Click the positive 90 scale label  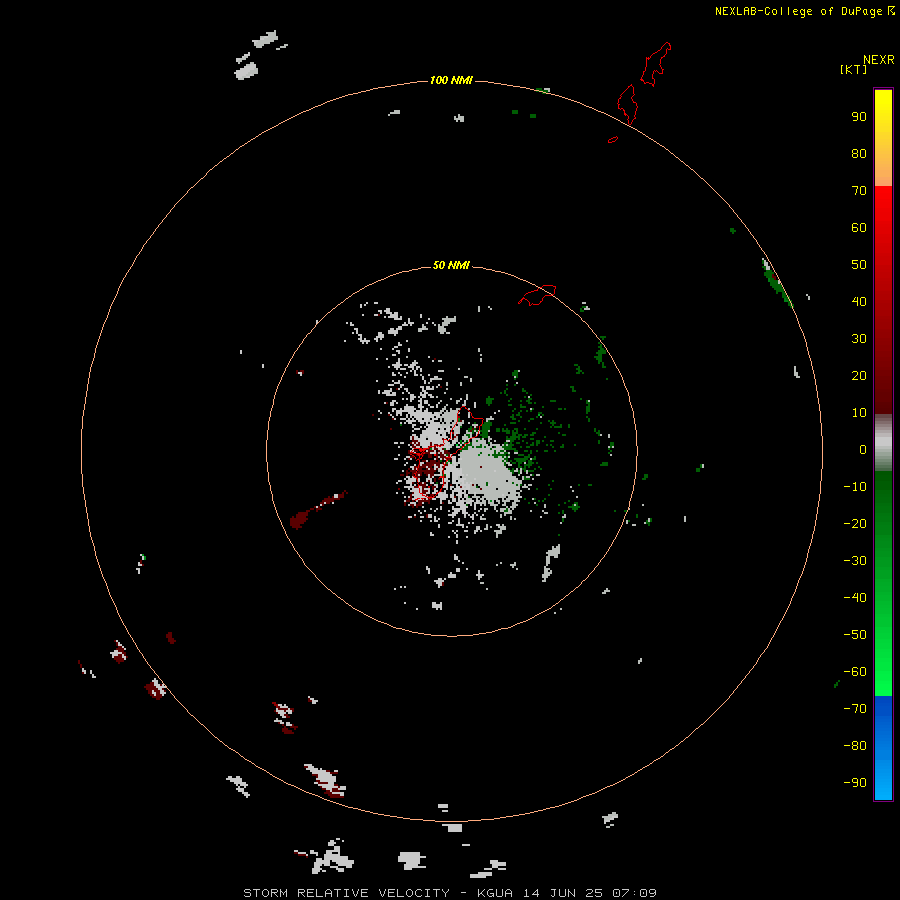click(859, 117)
